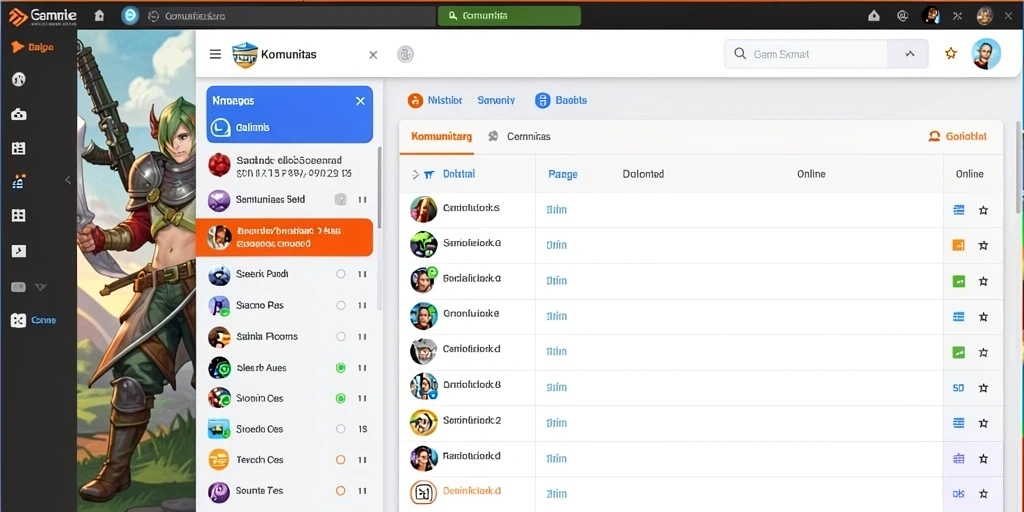The image size is (1024, 512).
Task: Expand the dropdown arrow beside the search box
Action: 909,54
